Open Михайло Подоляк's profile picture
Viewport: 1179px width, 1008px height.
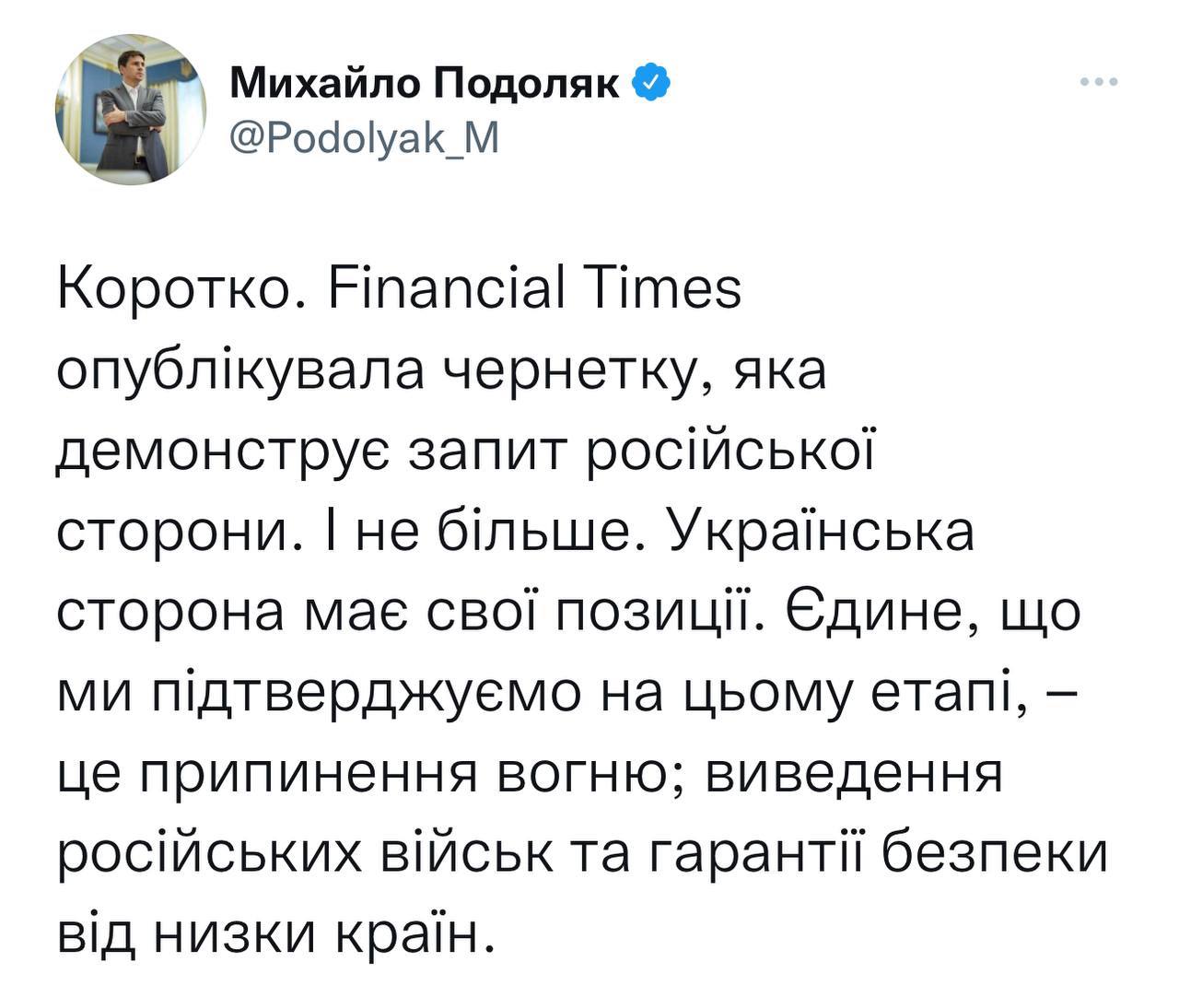point(132,110)
